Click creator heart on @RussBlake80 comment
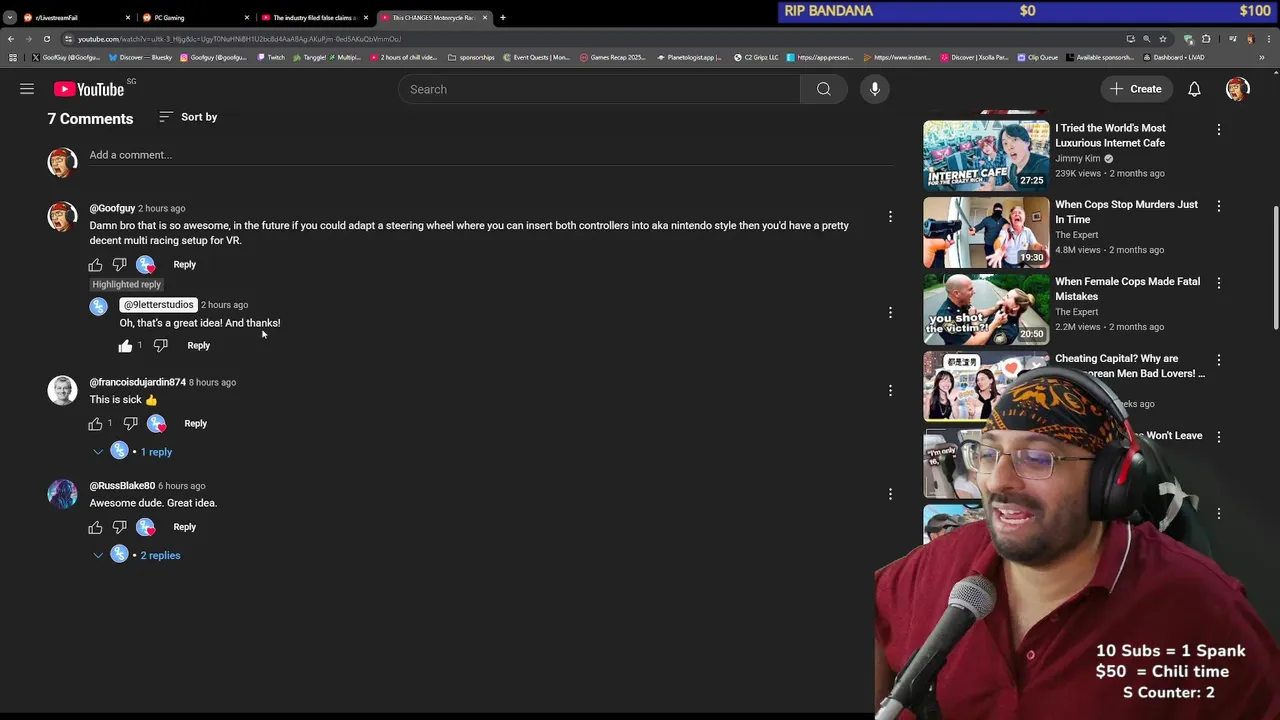 (146, 527)
